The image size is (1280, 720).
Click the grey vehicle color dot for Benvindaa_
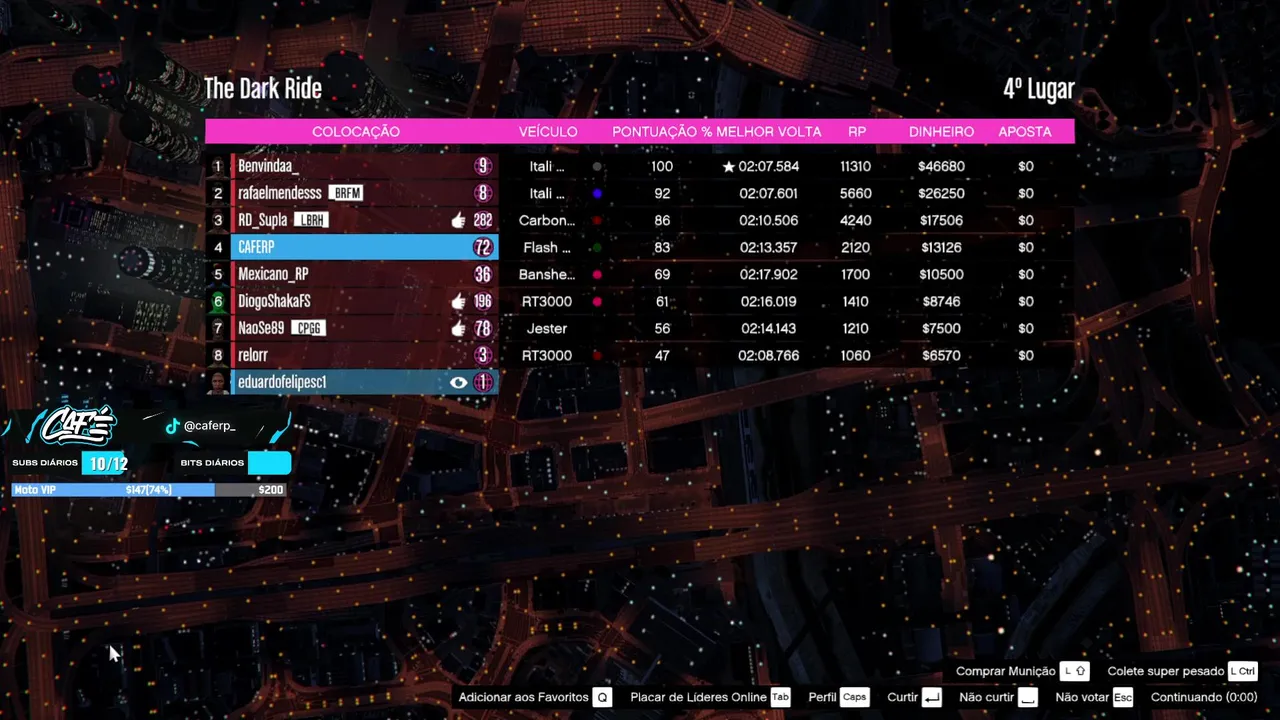pos(597,167)
